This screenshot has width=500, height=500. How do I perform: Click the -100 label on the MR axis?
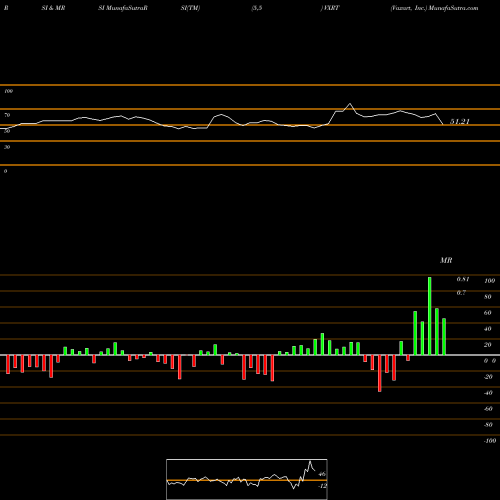[x=490, y=441]
